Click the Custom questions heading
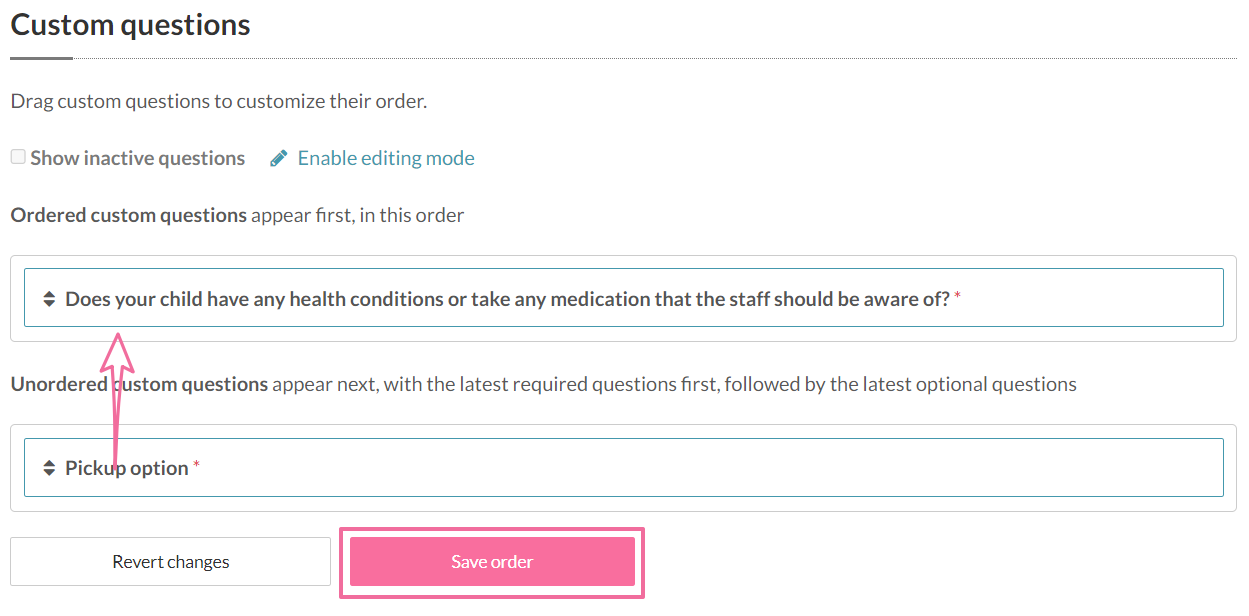 [x=130, y=25]
